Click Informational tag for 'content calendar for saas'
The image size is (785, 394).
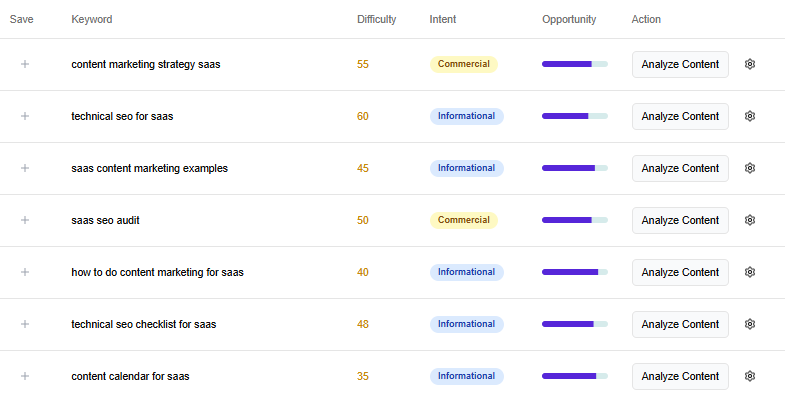tap(467, 376)
